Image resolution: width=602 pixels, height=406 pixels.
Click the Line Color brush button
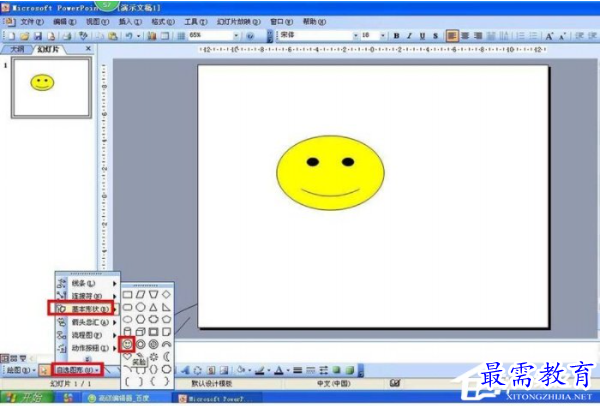(260, 370)
